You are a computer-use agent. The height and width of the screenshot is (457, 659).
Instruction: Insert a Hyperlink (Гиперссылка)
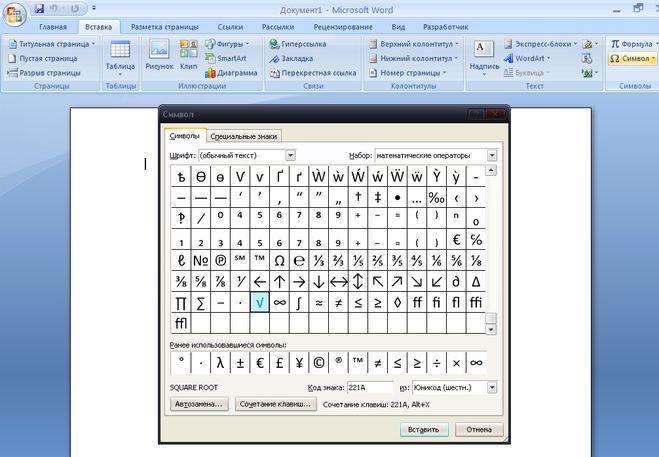298,44
